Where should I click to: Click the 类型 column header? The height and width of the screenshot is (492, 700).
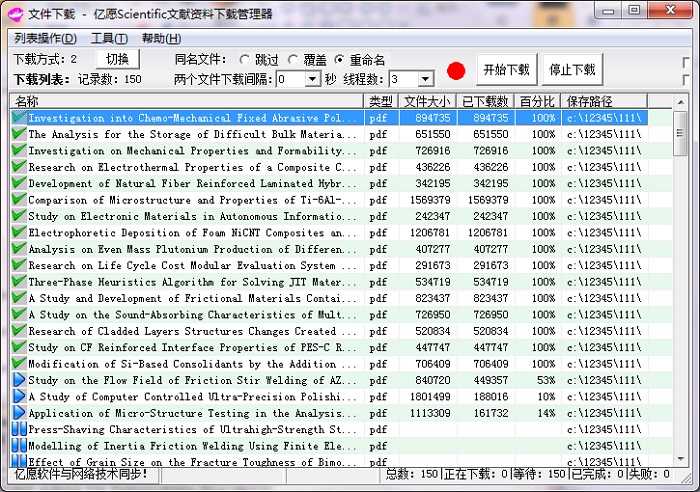pyautogui.click(x=381, y=101)
